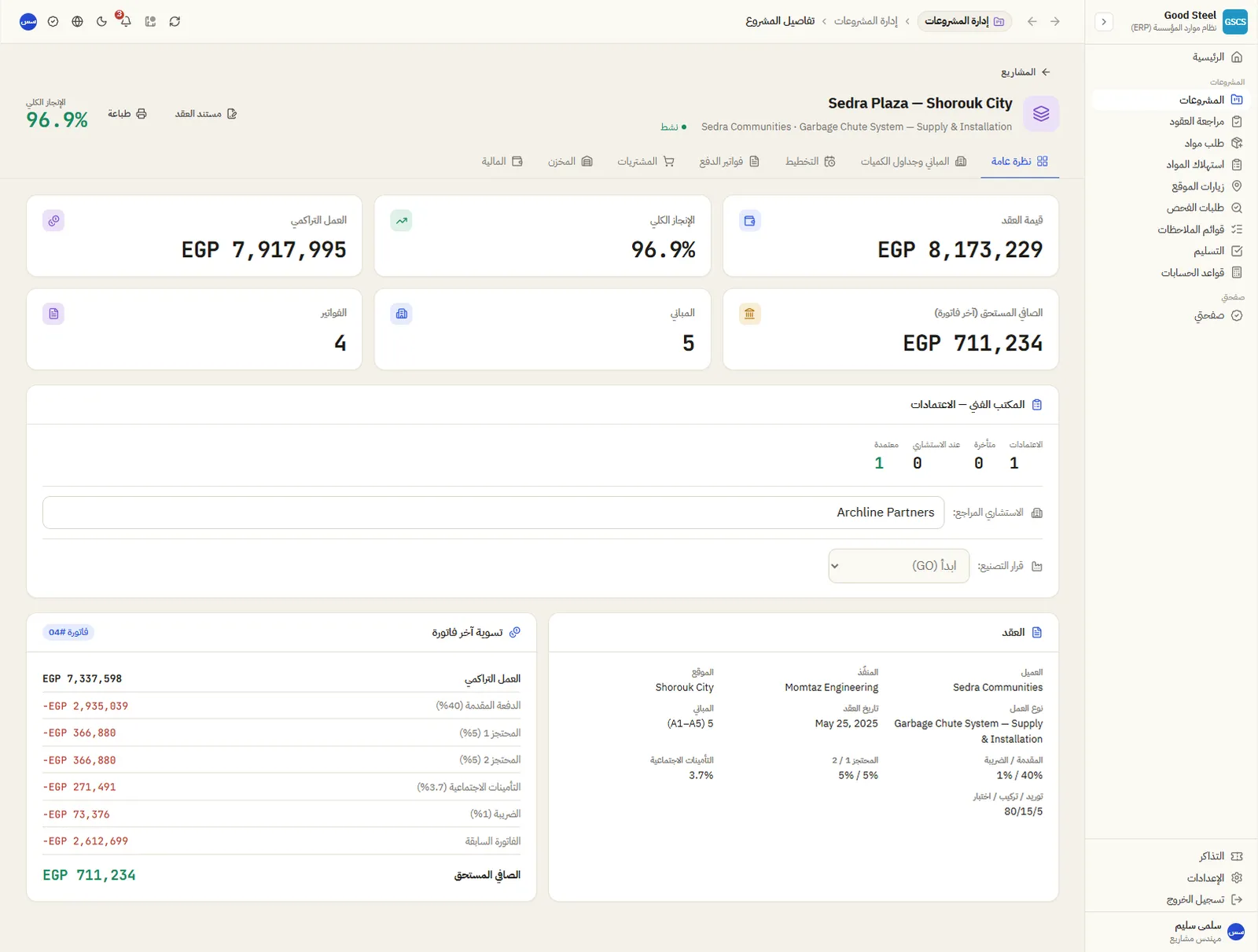Open the notifications bell with 3 badge
Viewport: 1258px width, 952px height.
click(125, 21)
